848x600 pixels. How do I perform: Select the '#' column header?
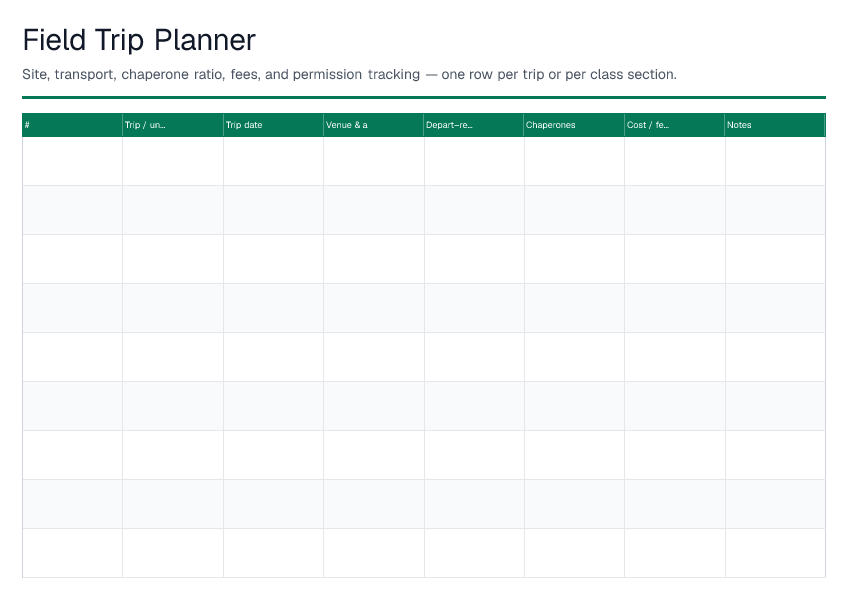[x=72, y=125]
